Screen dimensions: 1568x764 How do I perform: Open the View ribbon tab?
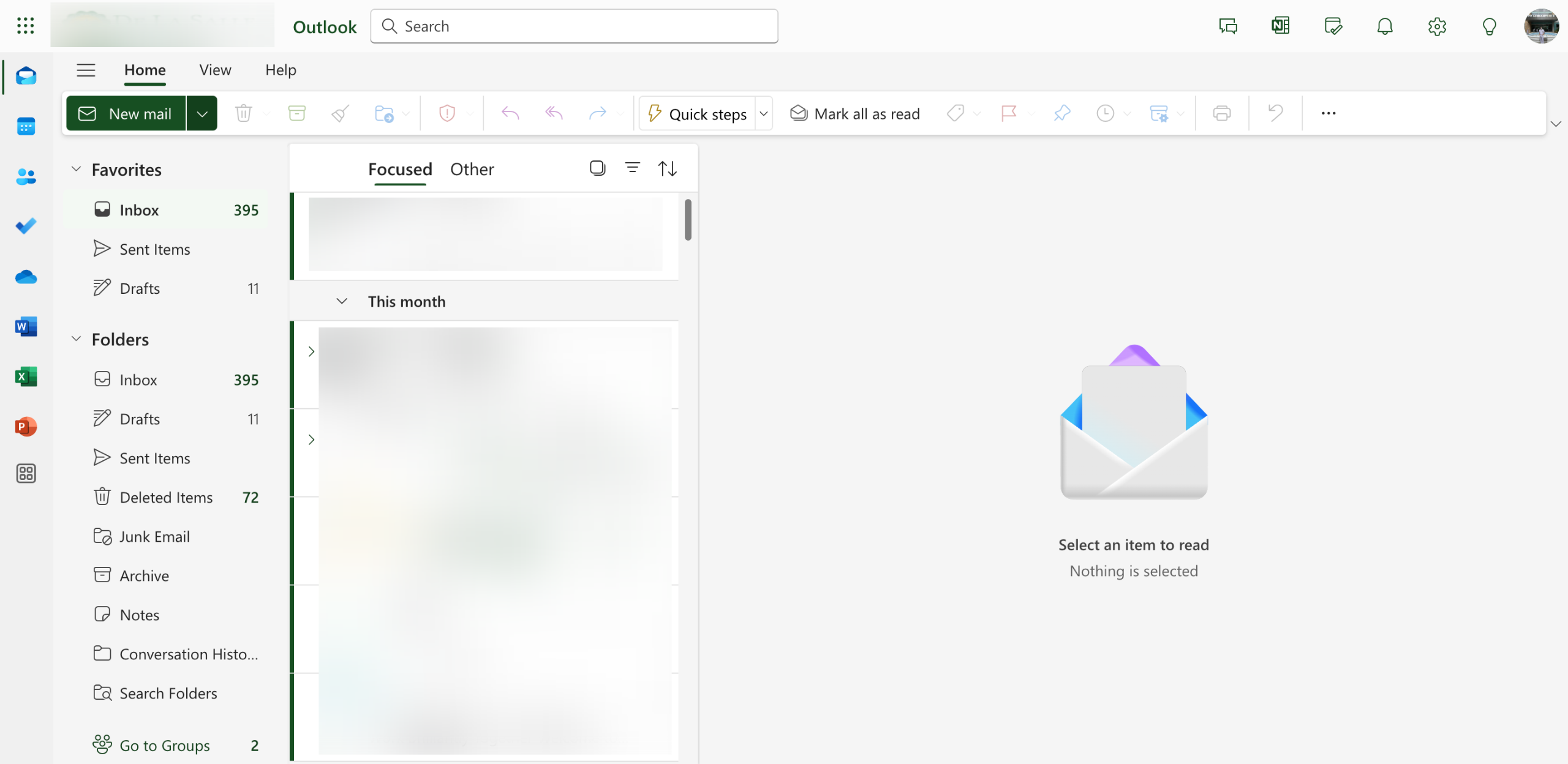point(215,70)
